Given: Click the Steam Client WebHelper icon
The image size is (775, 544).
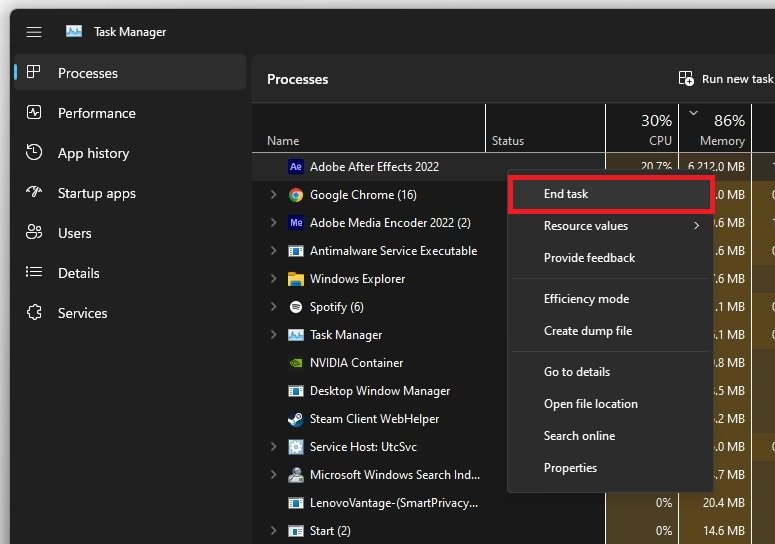Looking at the screenshot, I should 296,419.
